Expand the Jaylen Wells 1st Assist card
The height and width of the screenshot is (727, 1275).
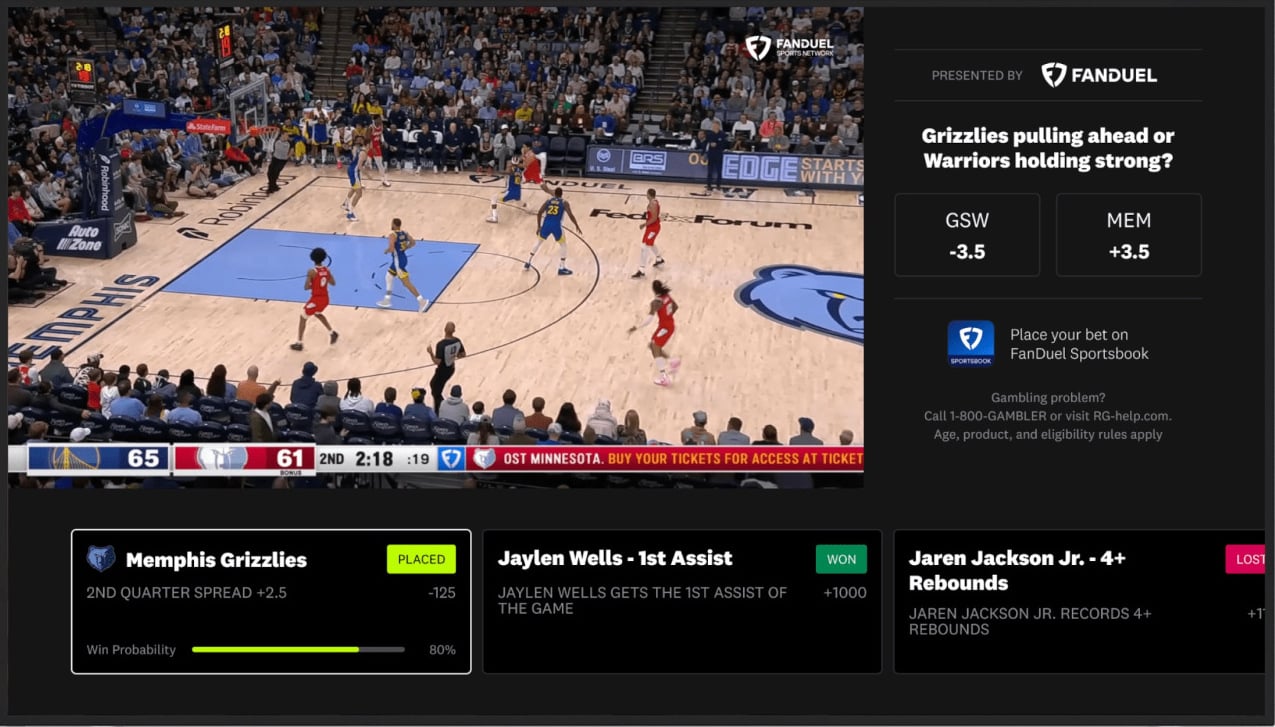point(682,600)
